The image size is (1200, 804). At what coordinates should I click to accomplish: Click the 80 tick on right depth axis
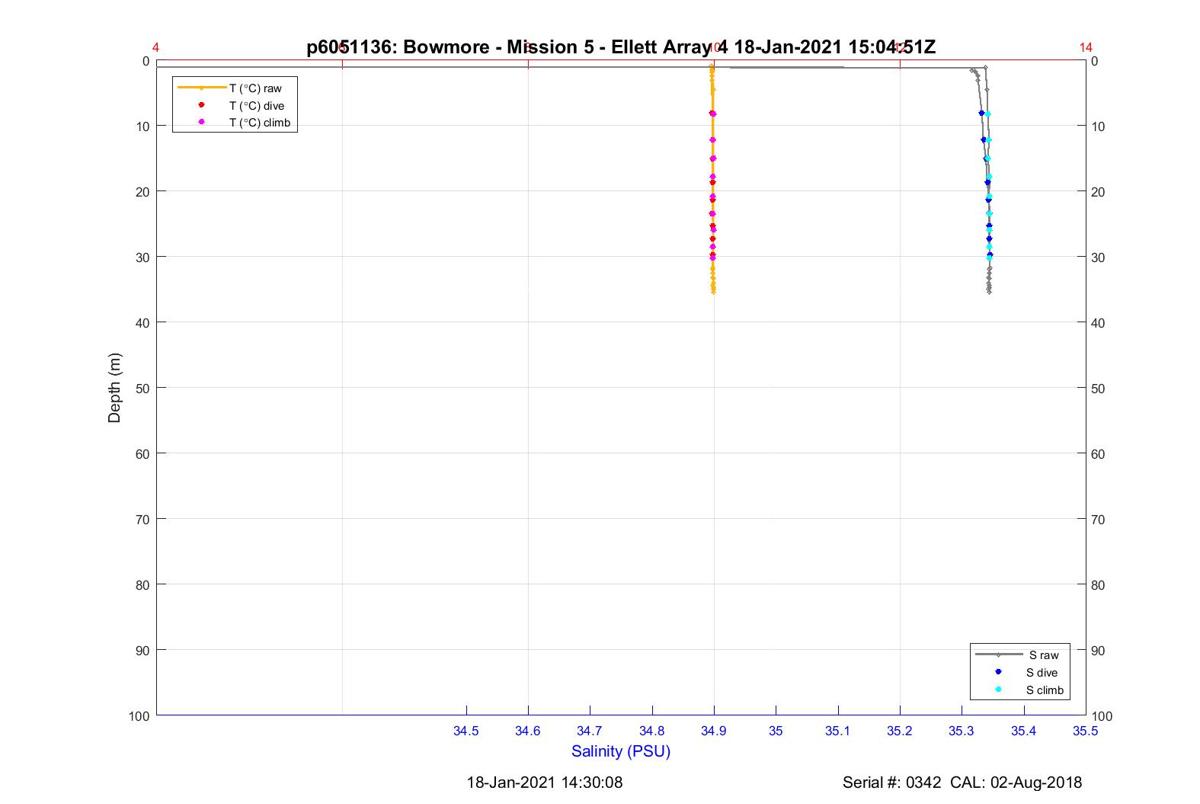tap(1099, 584)
